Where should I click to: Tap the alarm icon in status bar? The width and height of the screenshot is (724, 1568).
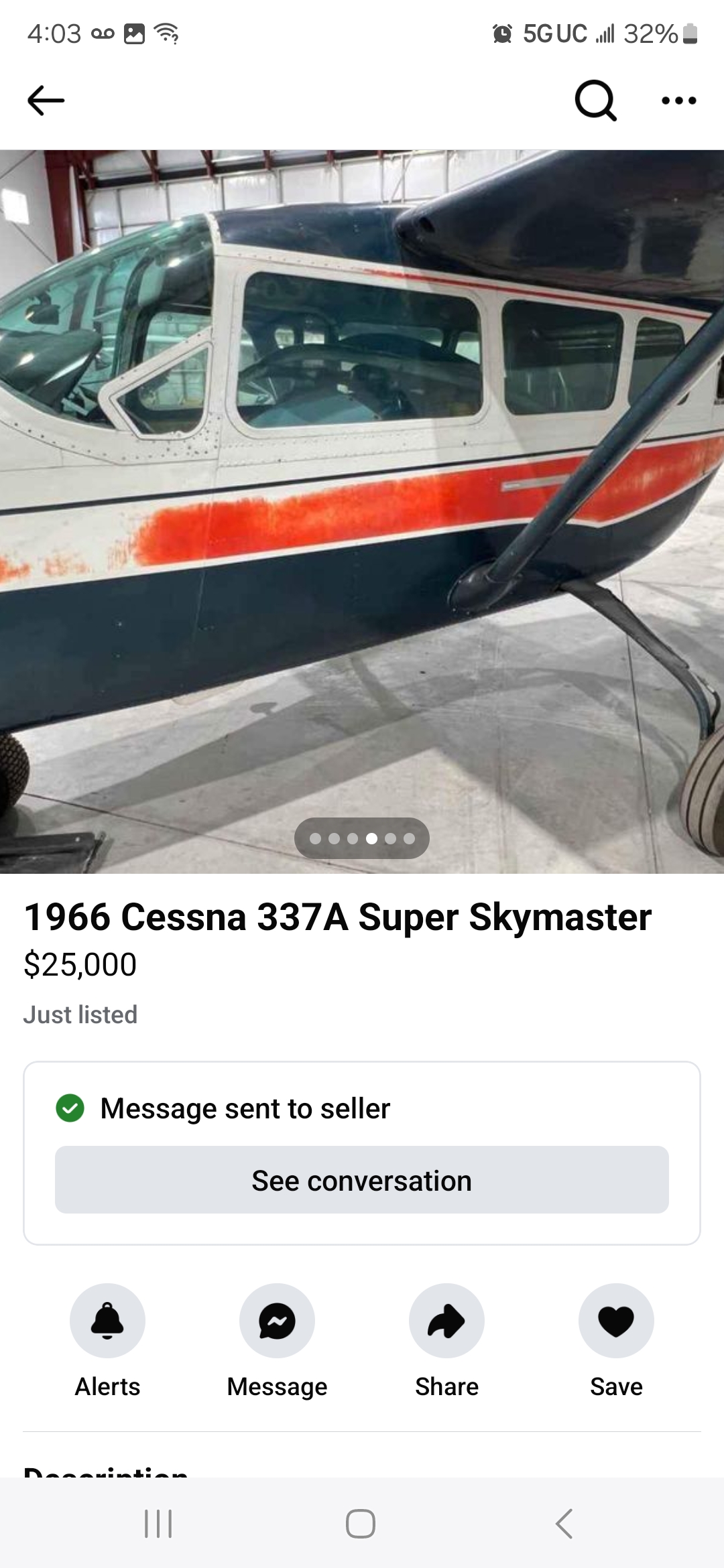coord(502,33)
